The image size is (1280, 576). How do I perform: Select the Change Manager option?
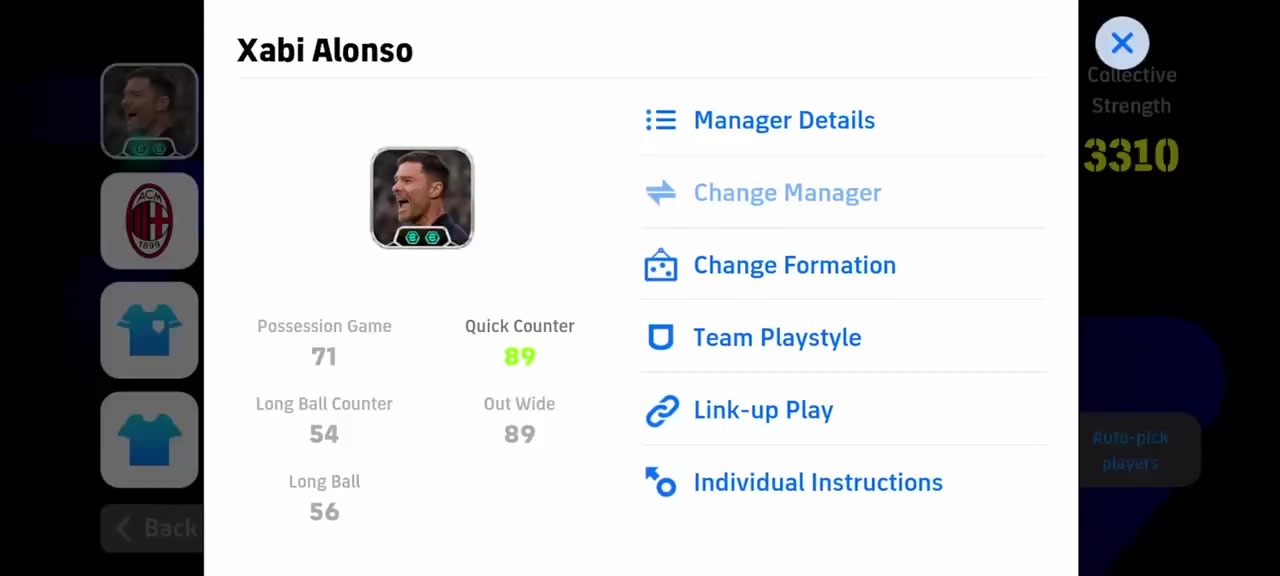pyautogui.click(x=787, y=193)
